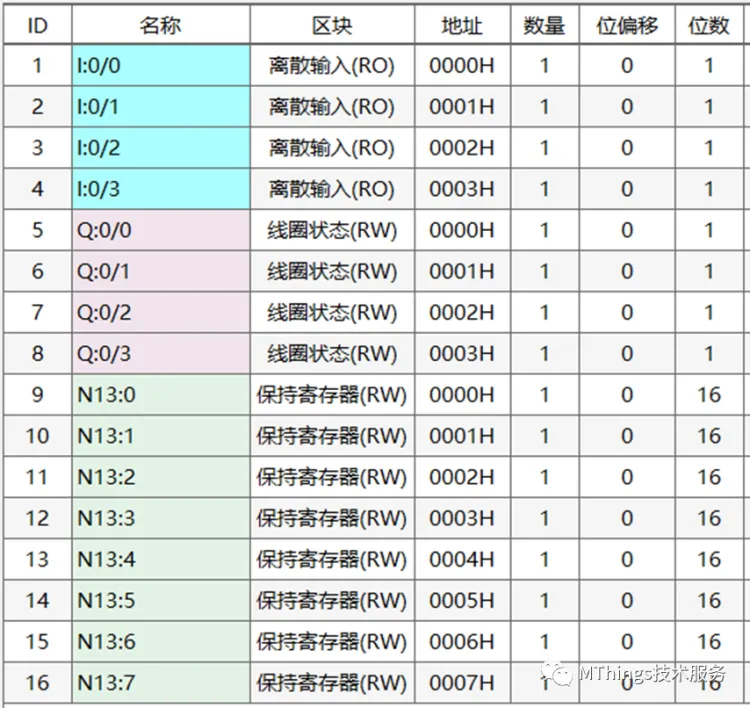Click ID cell 5
This screenshot has width=750, height=708.
[38, 230]
